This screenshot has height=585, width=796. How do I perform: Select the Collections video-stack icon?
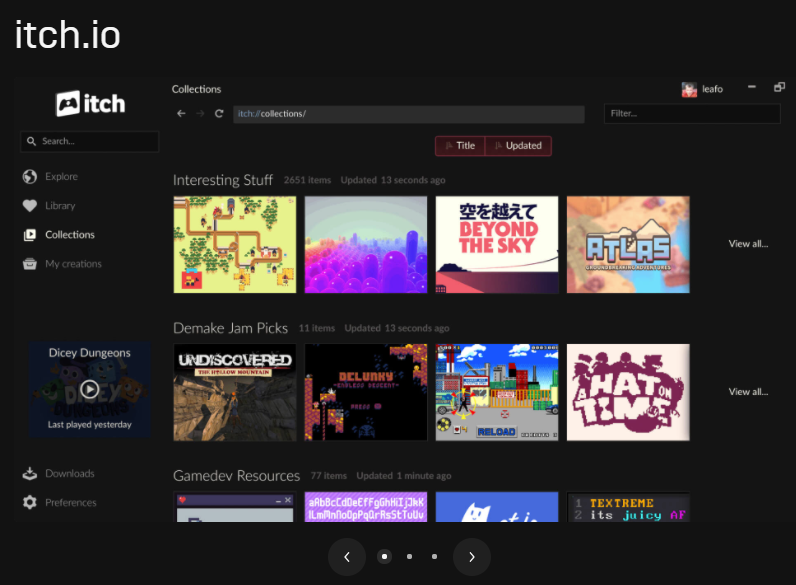point(30,235)
